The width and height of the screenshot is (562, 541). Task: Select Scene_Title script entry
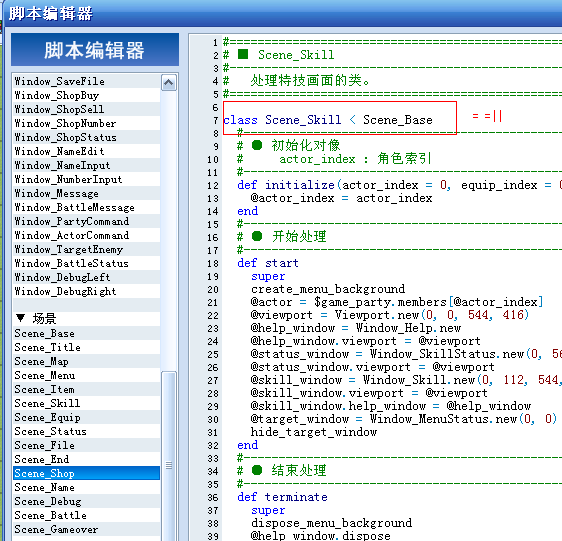86,347
